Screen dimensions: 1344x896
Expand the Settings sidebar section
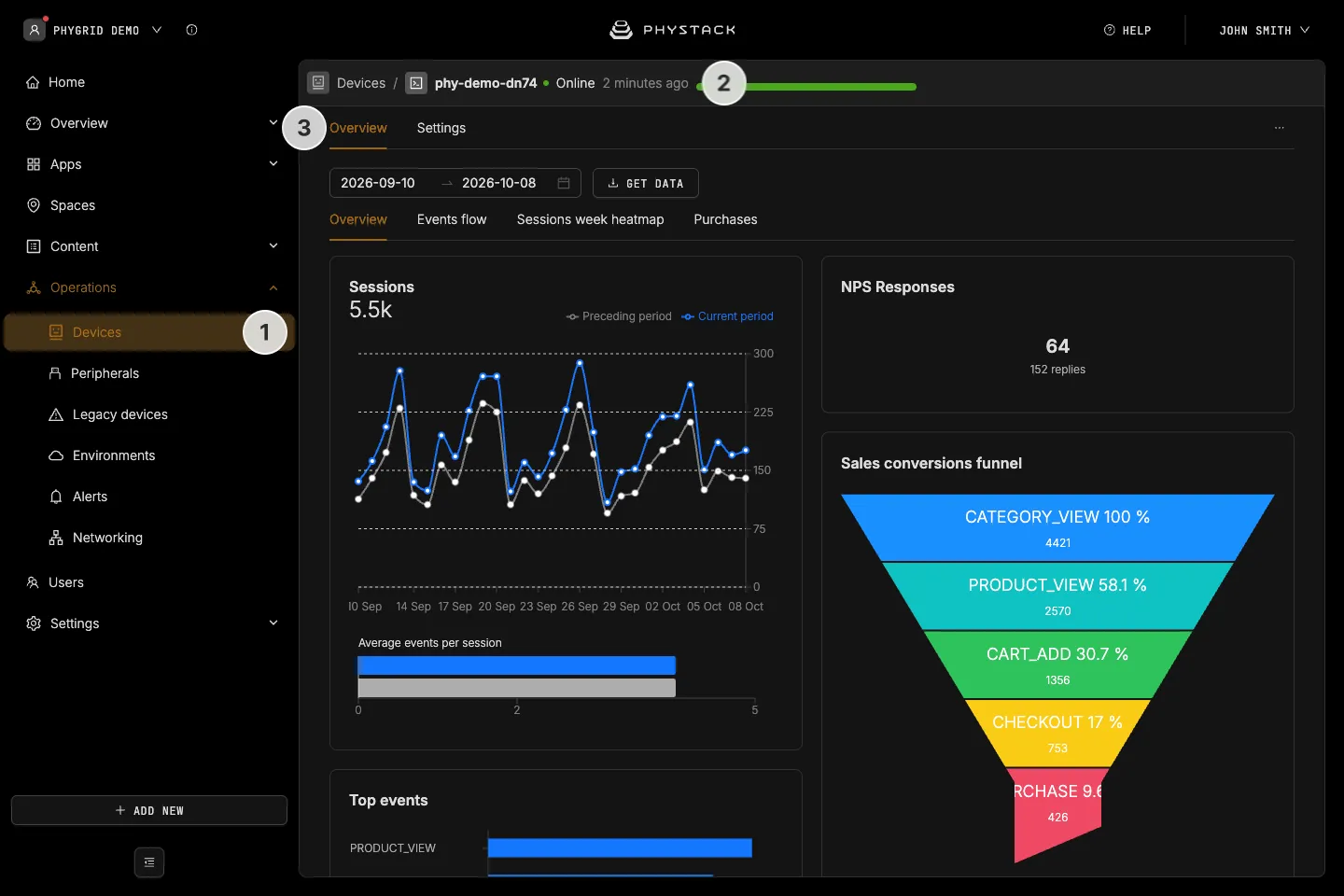273,623
